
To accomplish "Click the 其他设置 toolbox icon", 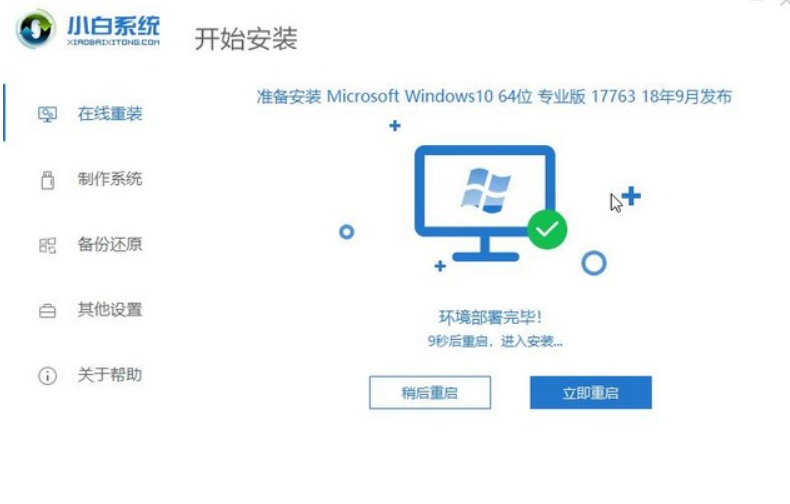I will click(x=47, y=311).
